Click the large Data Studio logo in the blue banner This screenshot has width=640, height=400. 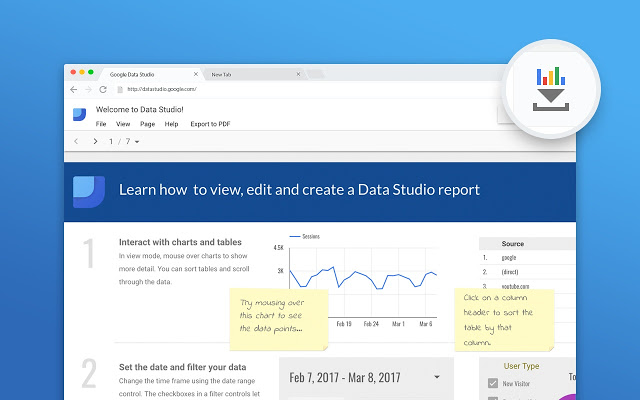(89, 192)
